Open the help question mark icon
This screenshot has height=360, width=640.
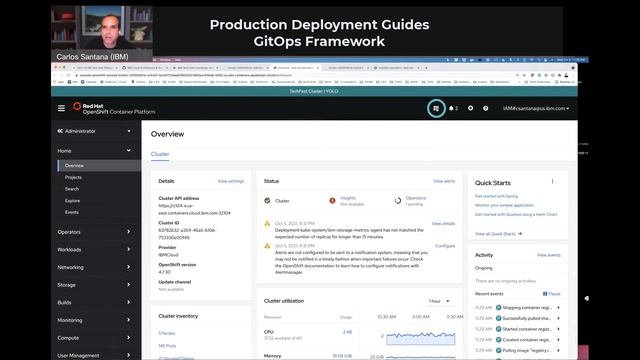pyautogui.click(x=486, y=109)
